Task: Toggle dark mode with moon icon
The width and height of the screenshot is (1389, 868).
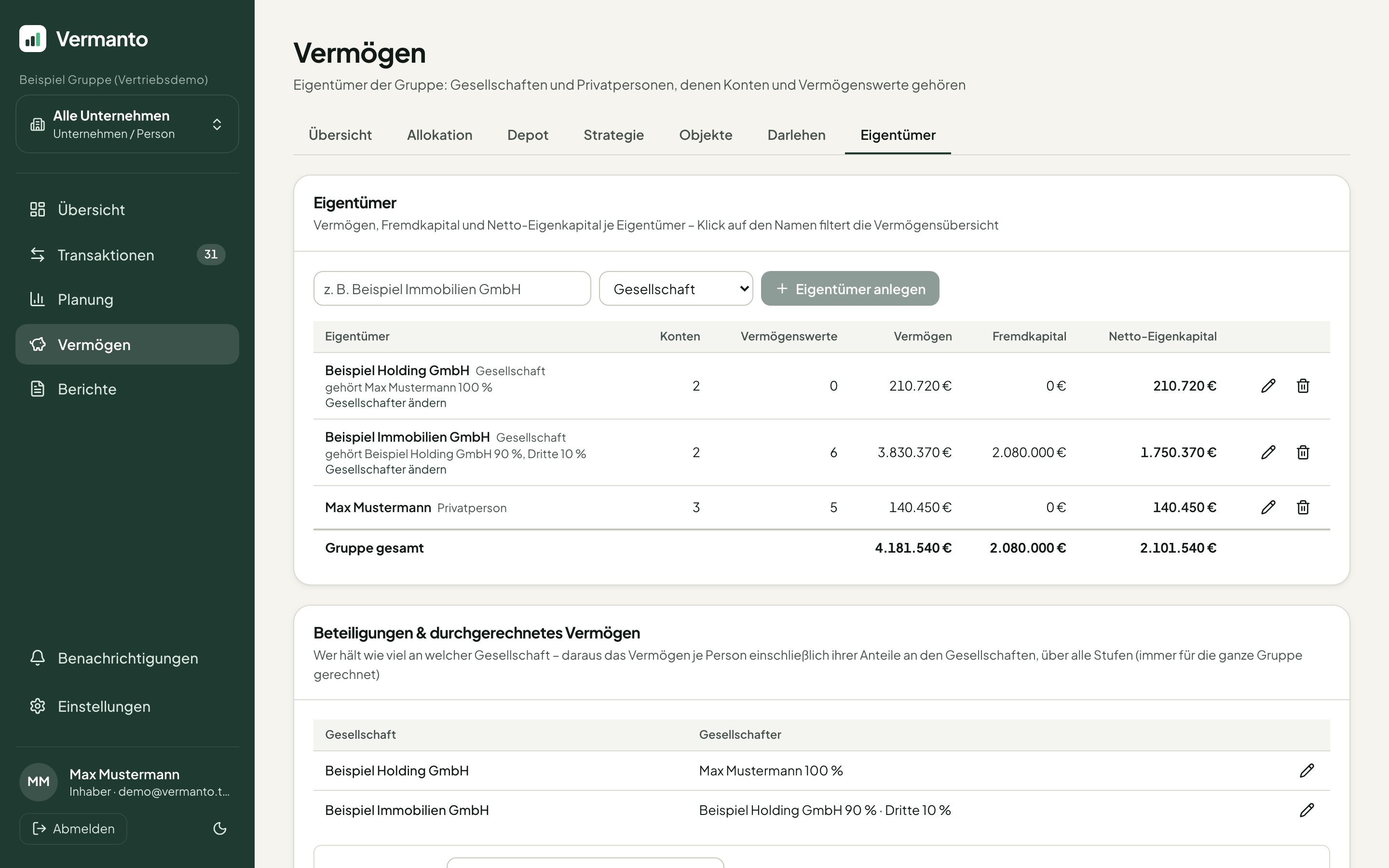Action: point(220,828)
